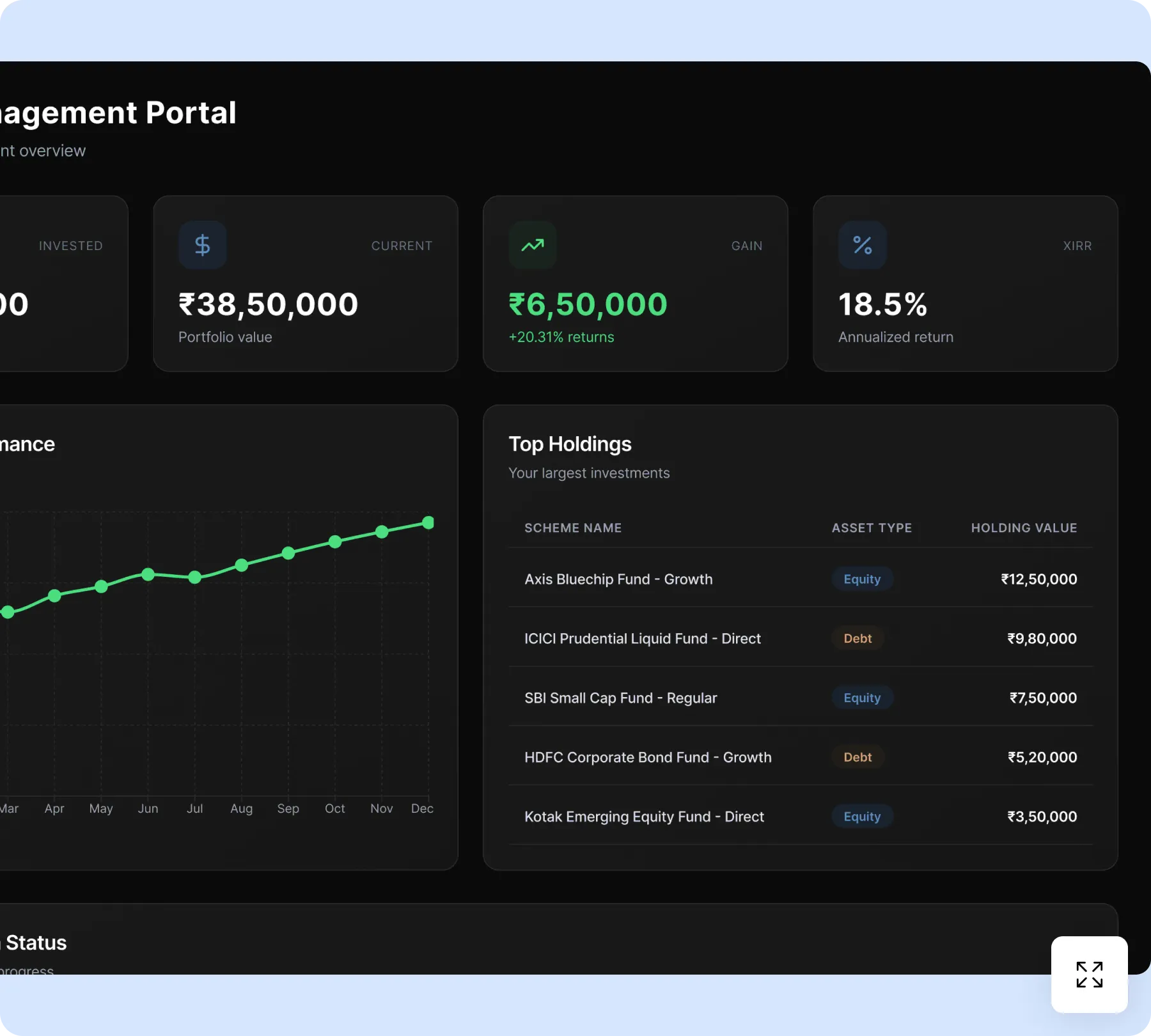Click the Debt badge for HDFC Corporate Bond Fund
1151x1036 pixels.
857,757
